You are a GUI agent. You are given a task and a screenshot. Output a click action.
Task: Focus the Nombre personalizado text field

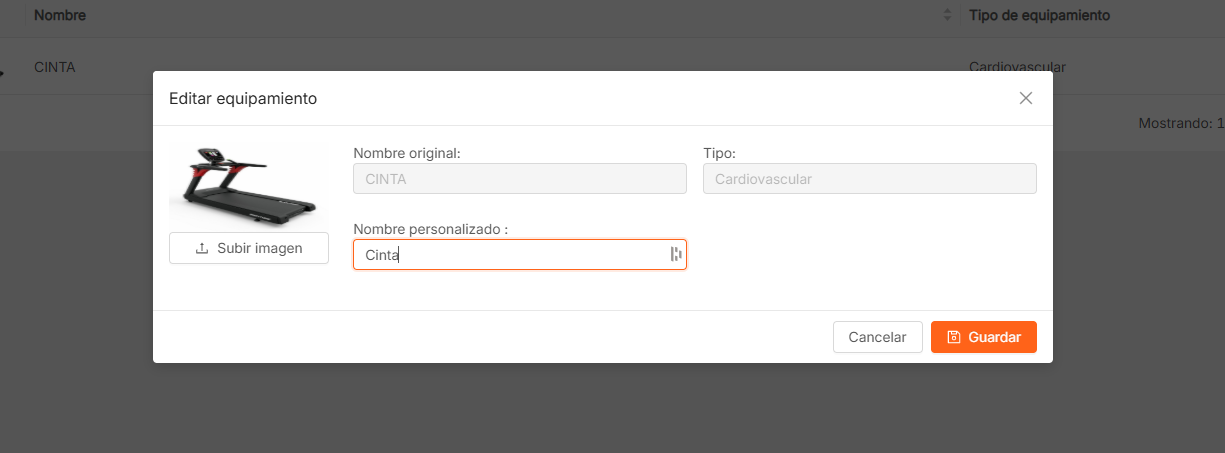510,255
